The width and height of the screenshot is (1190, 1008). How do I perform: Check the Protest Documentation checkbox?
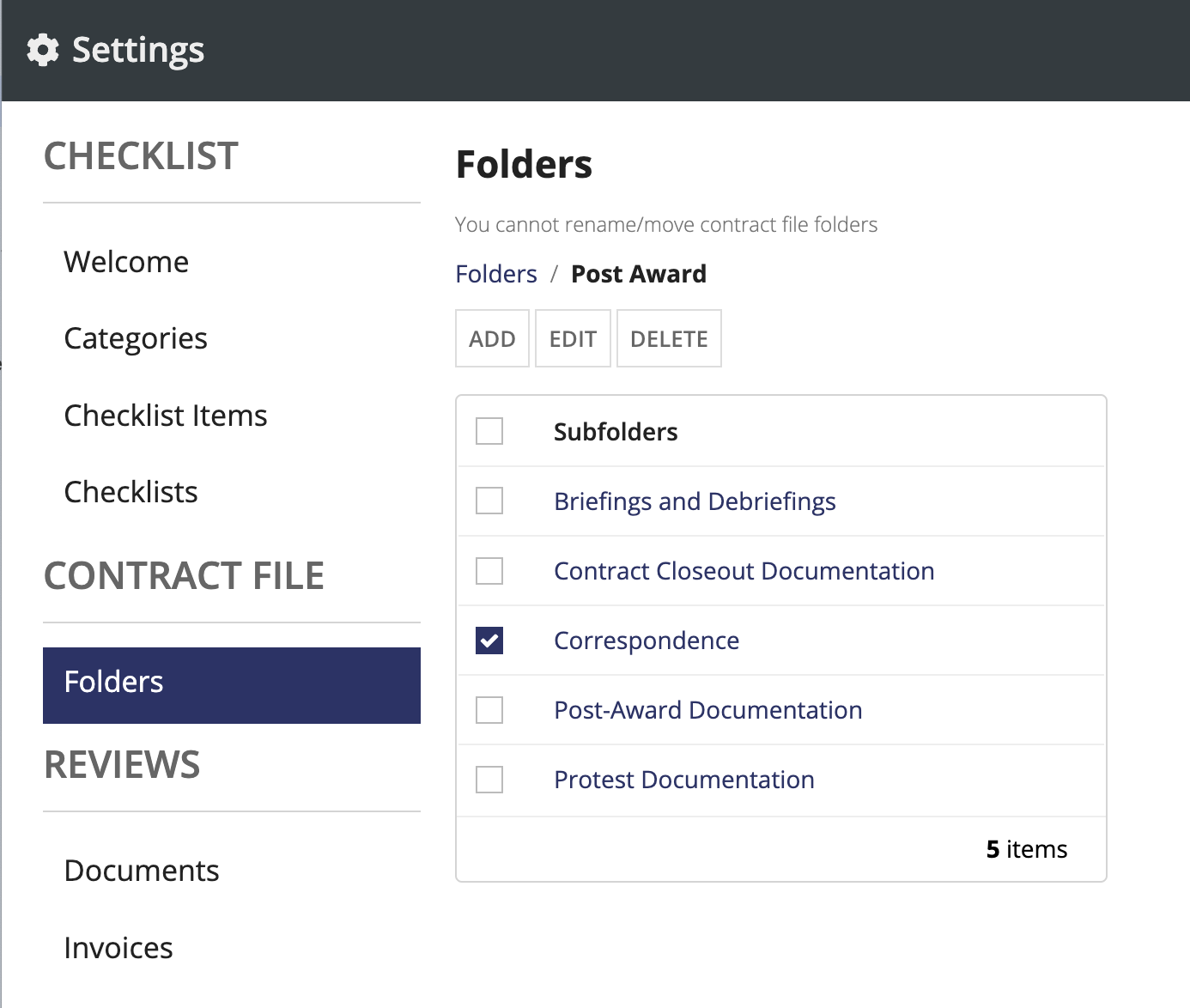(489, 780)
